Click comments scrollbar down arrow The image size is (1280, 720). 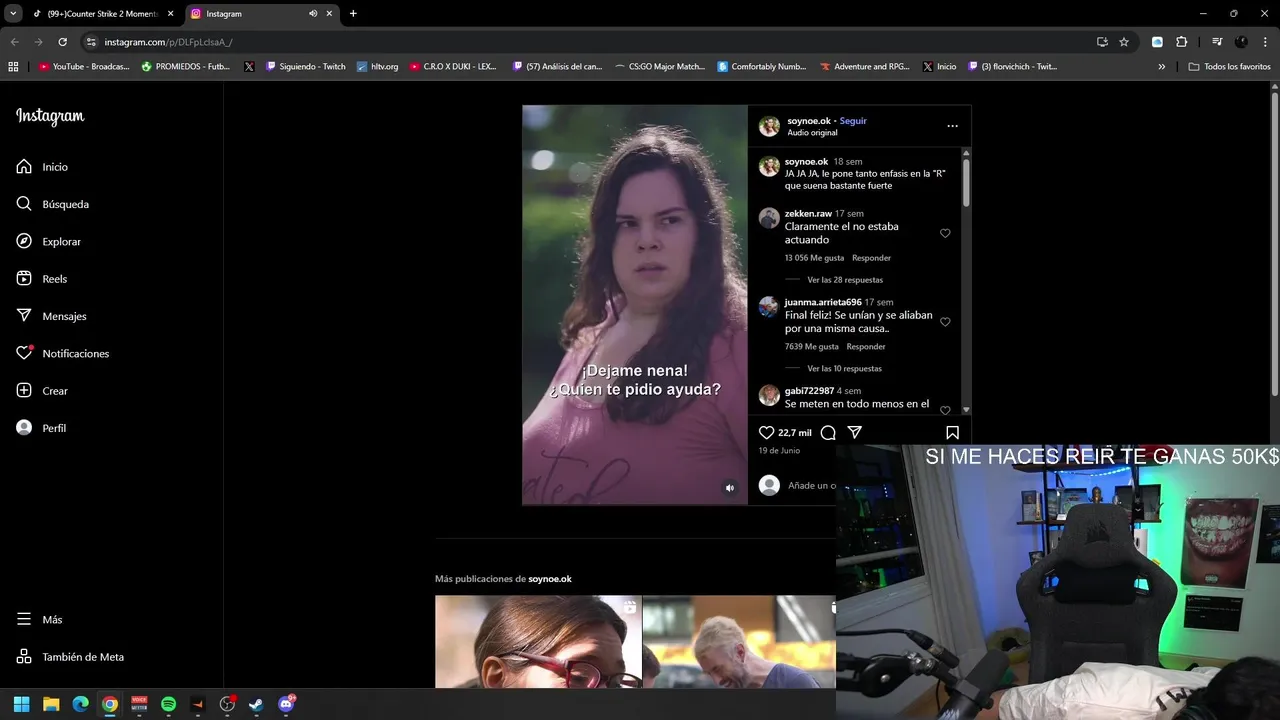click(966, 410)
